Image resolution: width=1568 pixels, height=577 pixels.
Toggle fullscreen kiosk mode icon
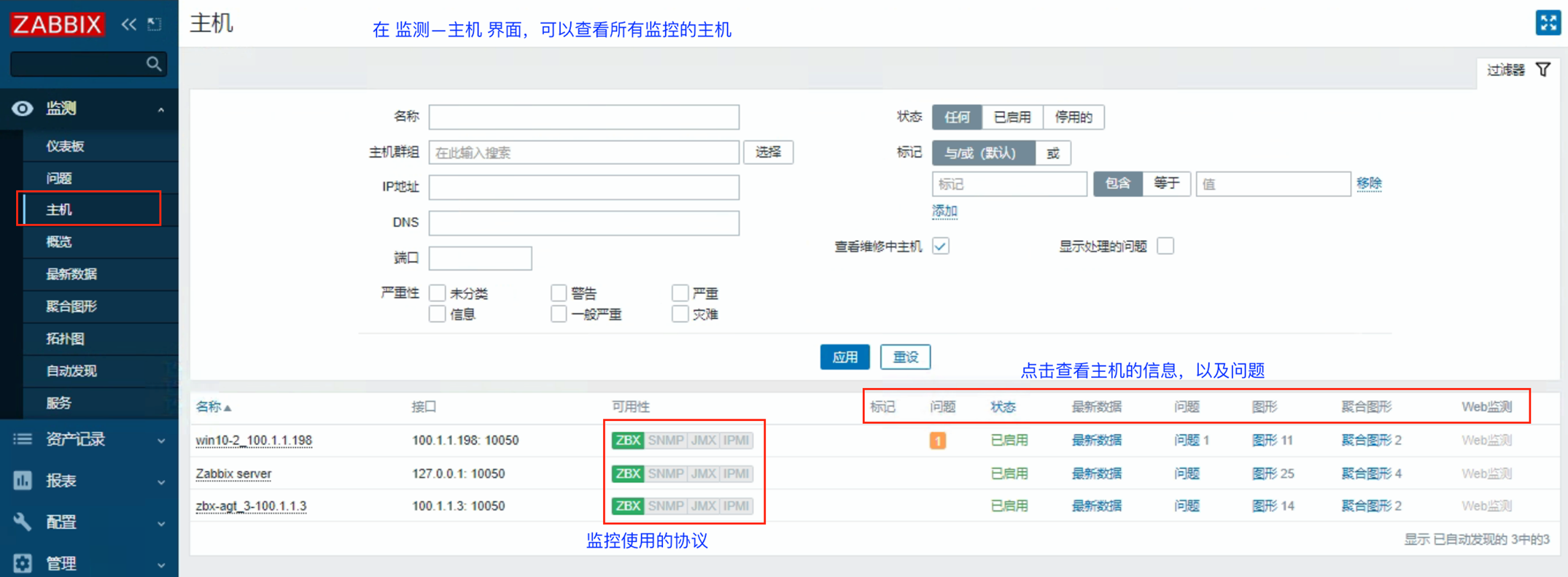click(x=1548, y=23)
